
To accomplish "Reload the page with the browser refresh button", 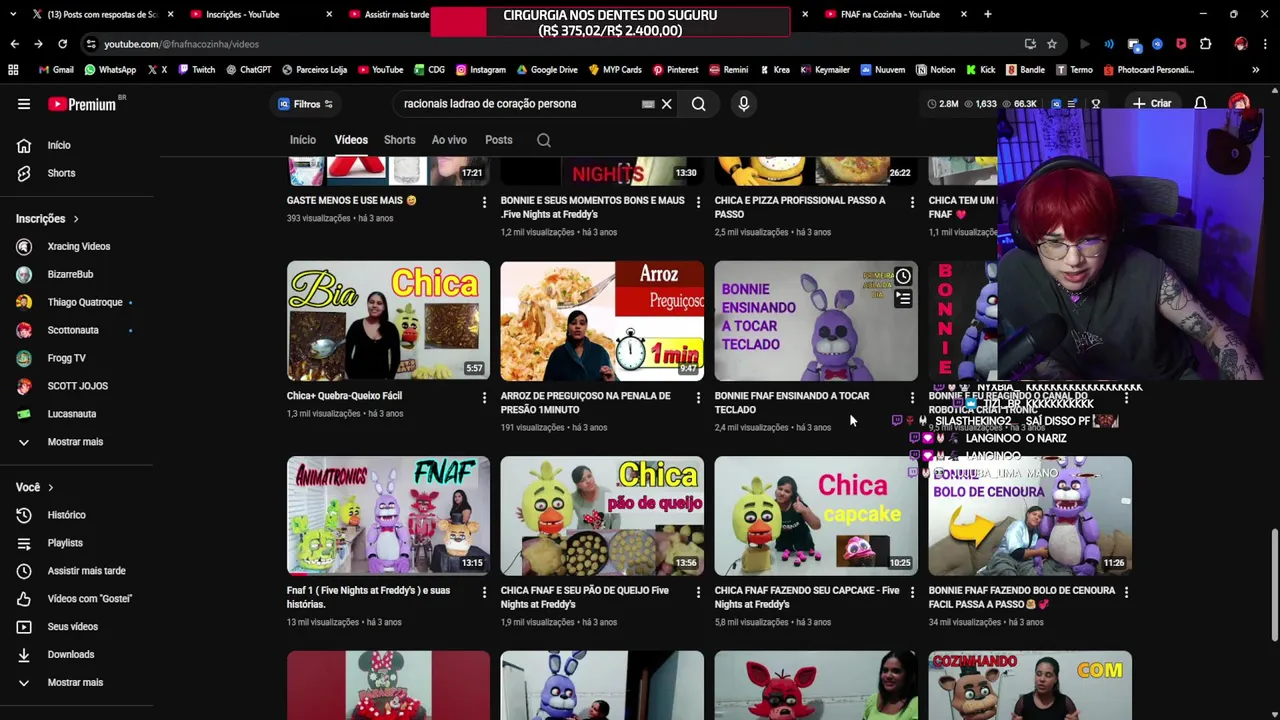I will click(62, 44).
